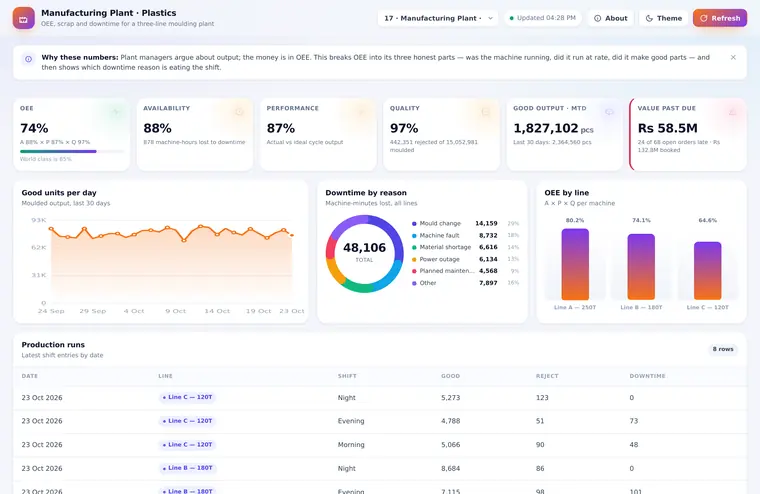Click the Value Past Due alert icon

pos(732,112)
